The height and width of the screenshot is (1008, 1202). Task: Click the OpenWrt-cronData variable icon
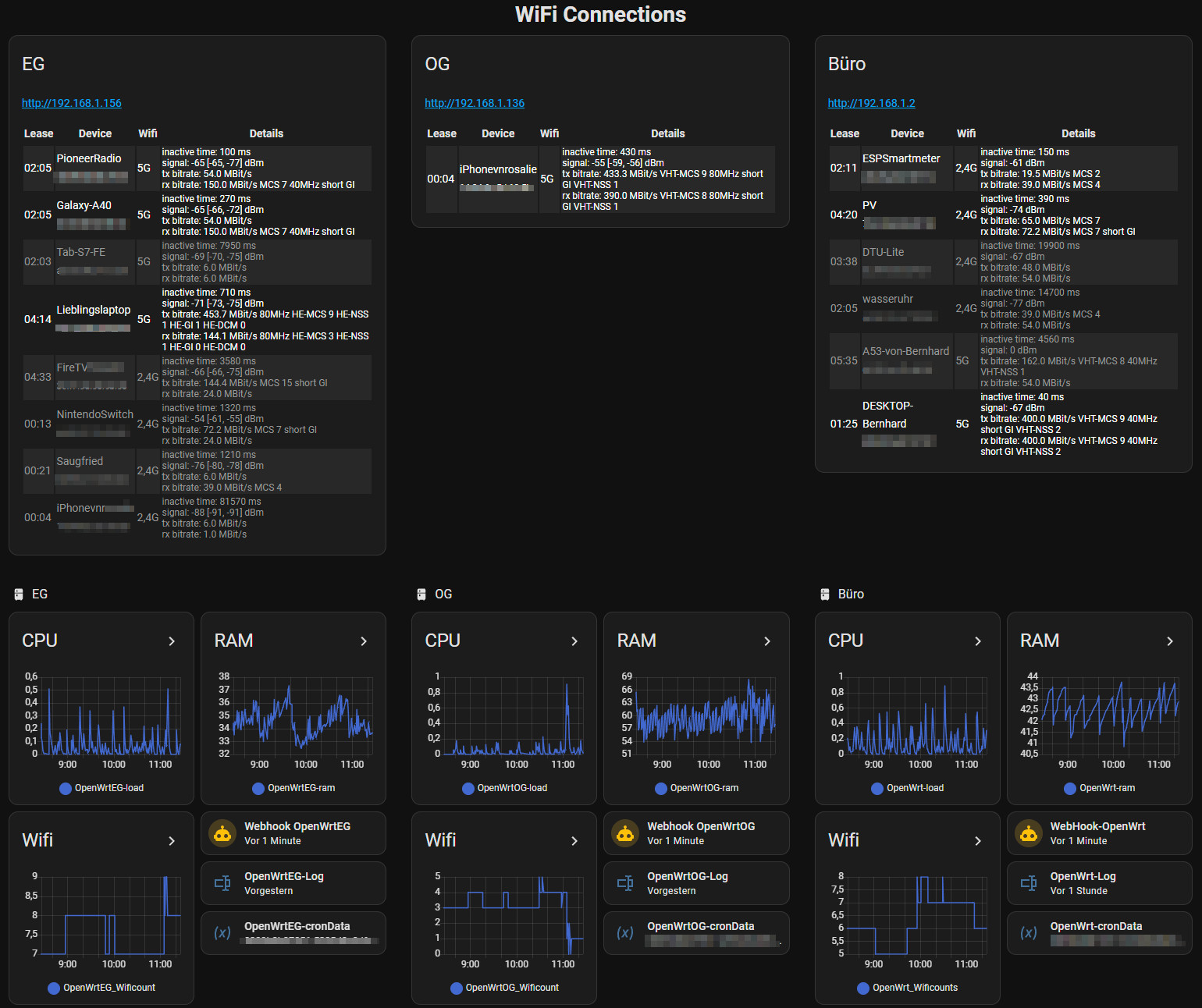1029,933
